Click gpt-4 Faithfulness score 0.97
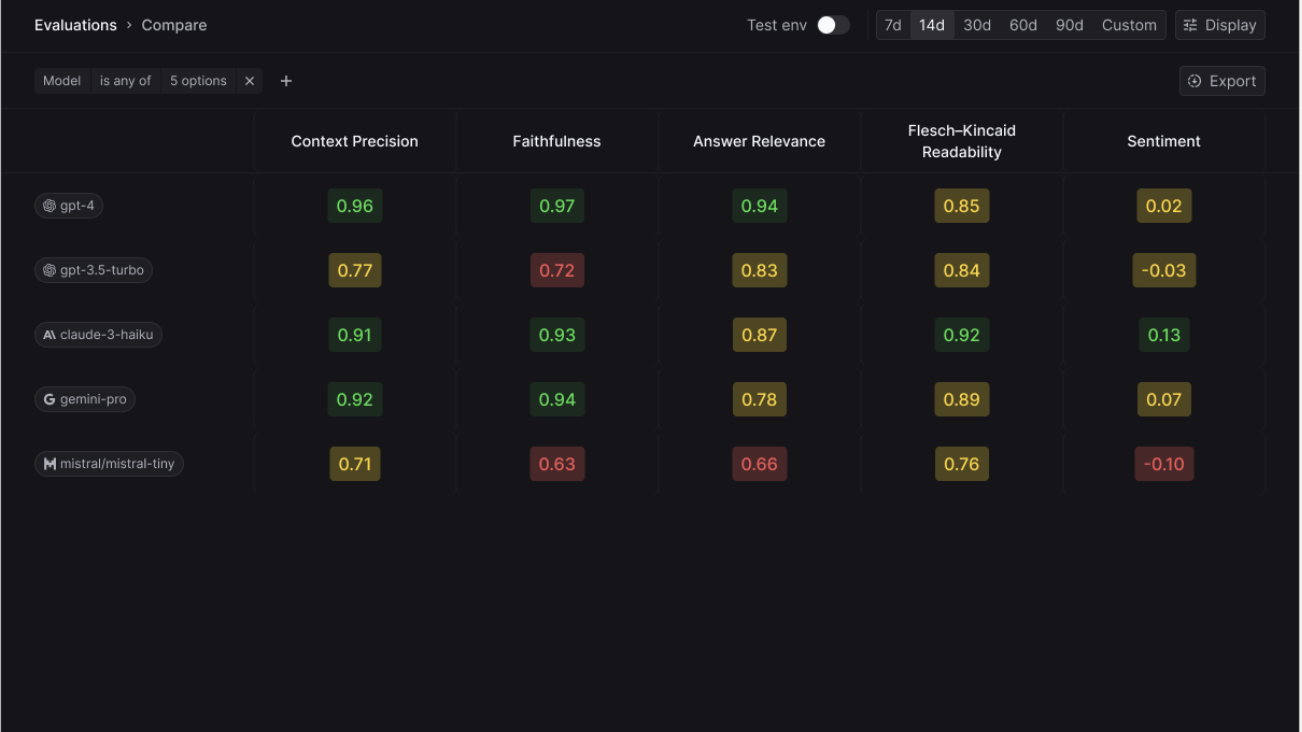This screenshot has height=732, width=1302. click(x=557, y=206)
